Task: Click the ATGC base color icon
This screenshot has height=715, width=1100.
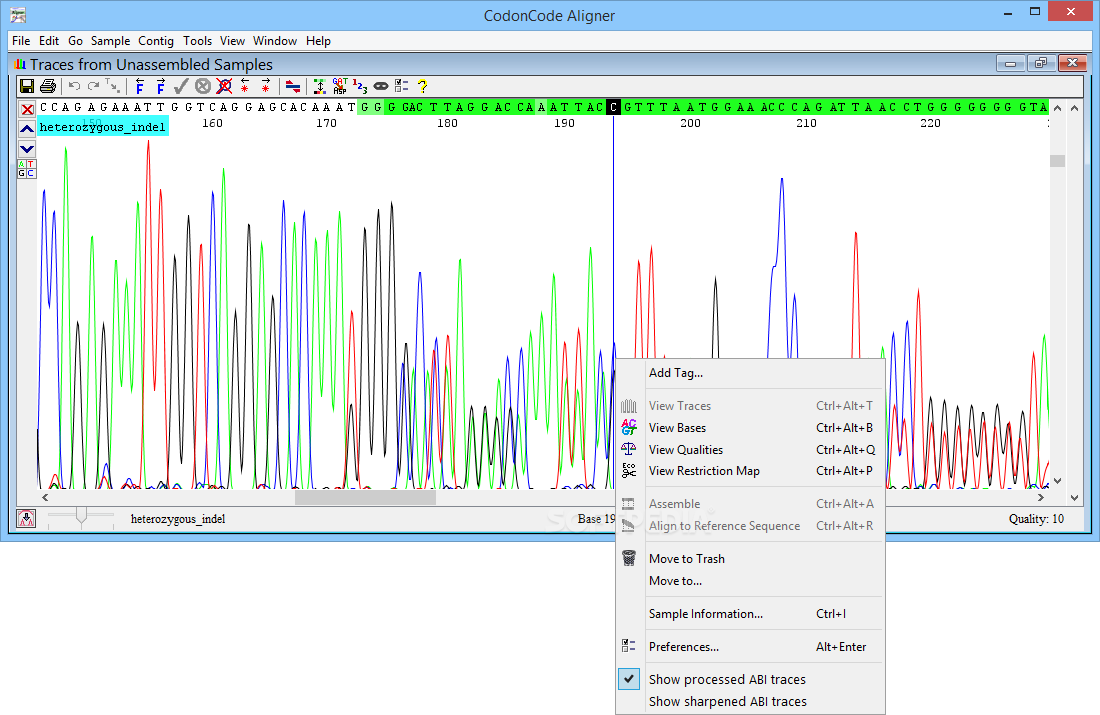Action: 27,169
